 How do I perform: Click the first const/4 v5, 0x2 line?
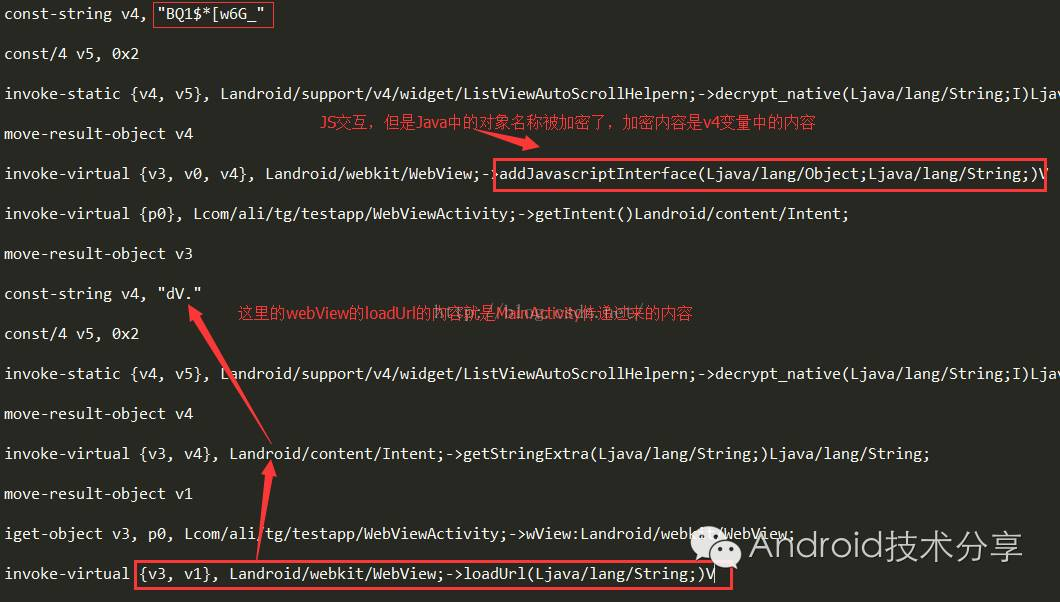coord(72,54)
